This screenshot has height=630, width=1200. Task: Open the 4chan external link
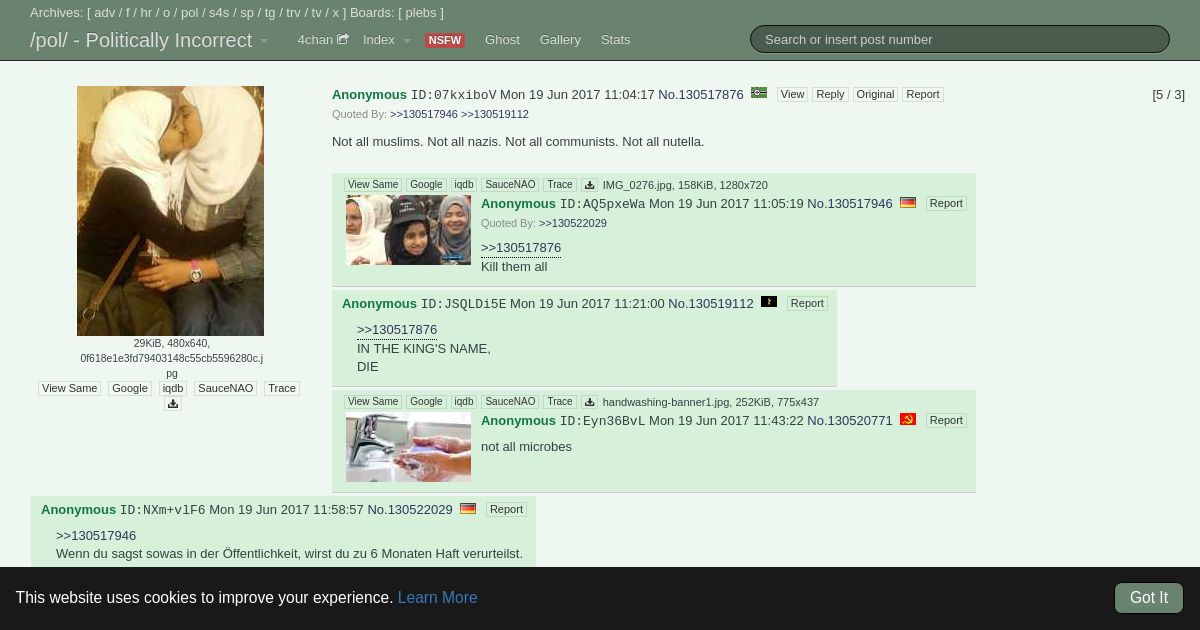point(323,40)
